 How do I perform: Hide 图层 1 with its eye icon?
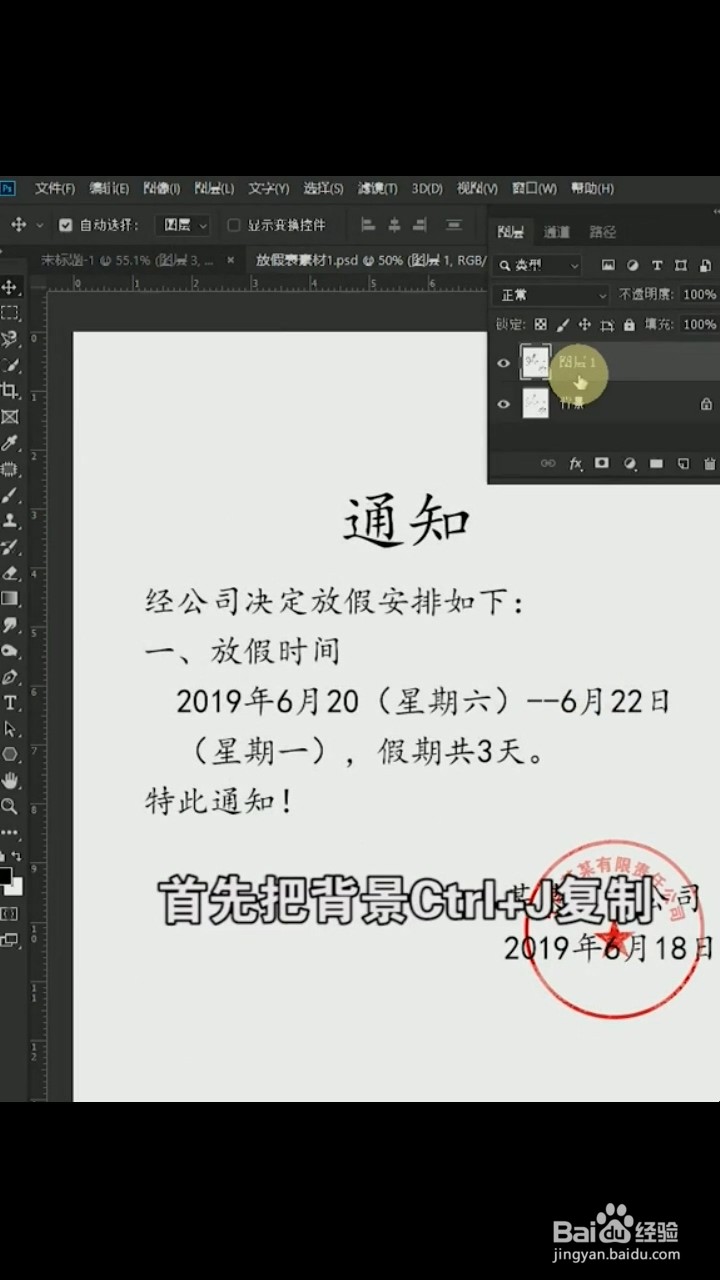pos(504,363)
